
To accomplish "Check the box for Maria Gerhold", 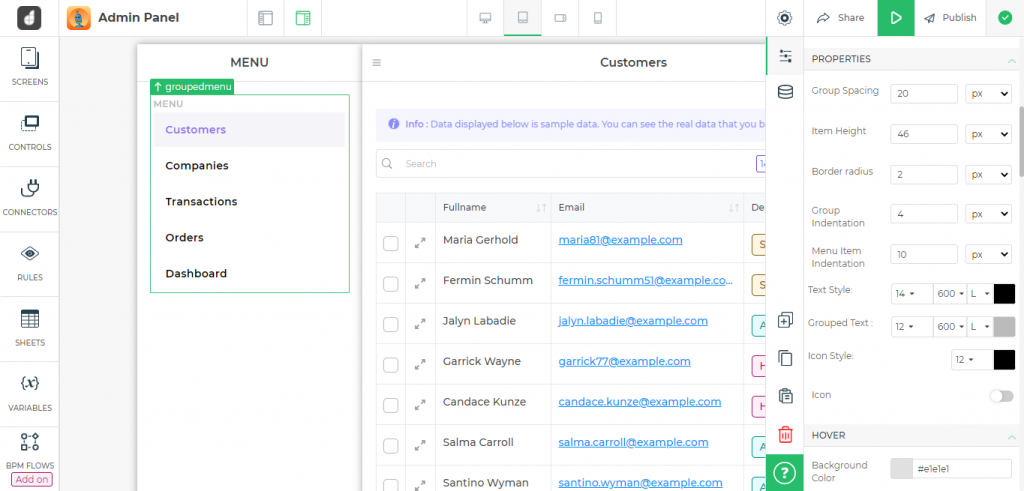I will [x=391, y=243].
